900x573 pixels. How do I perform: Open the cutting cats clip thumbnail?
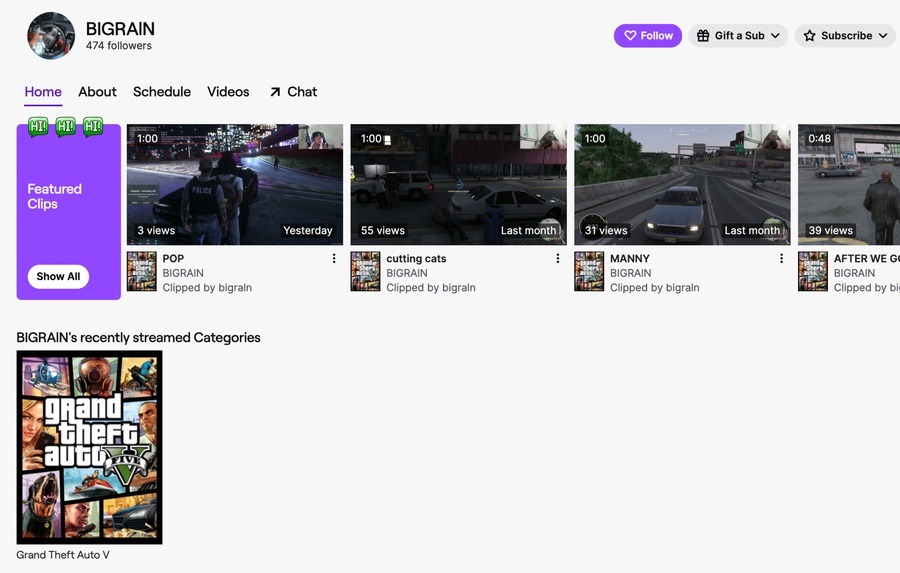pos(458,184)
